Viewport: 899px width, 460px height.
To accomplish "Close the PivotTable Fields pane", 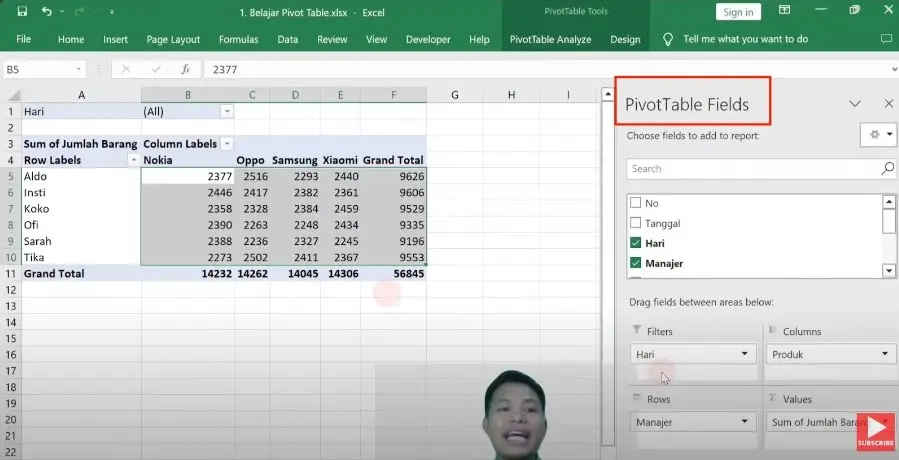I will 889,104.
